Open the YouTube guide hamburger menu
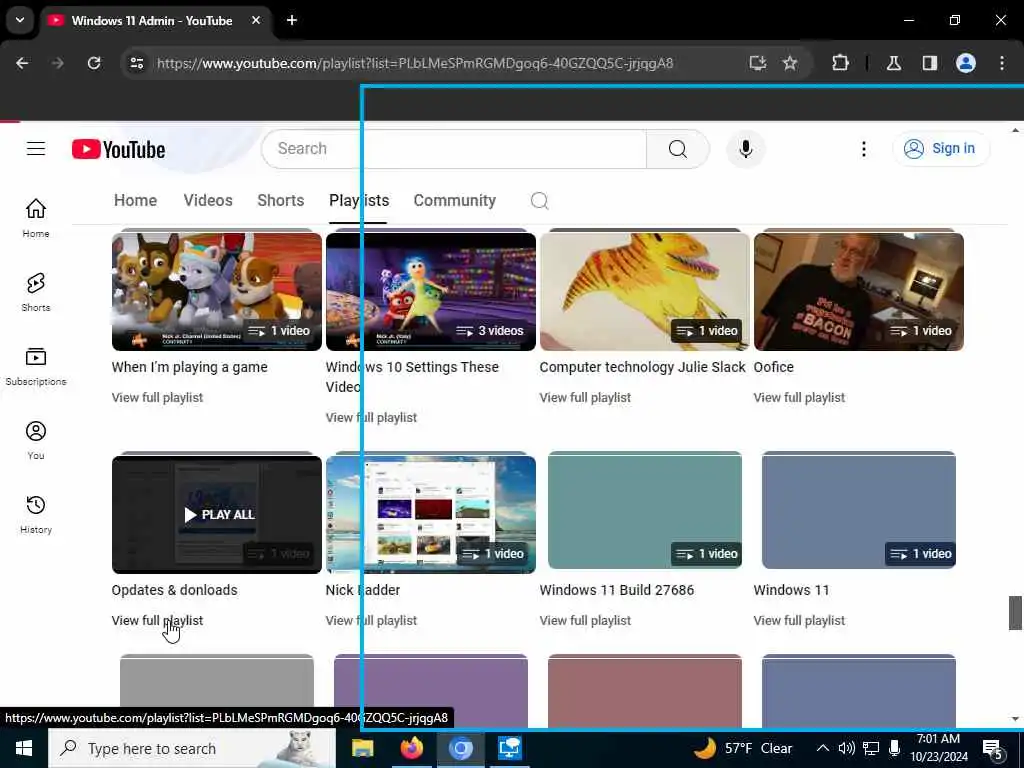 [36, 149]
